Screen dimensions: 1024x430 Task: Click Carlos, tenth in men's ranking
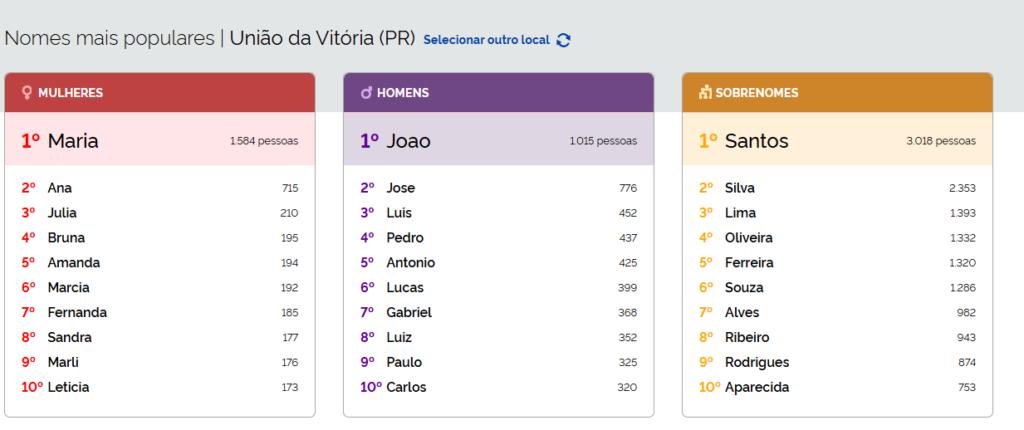pos(408,387)
